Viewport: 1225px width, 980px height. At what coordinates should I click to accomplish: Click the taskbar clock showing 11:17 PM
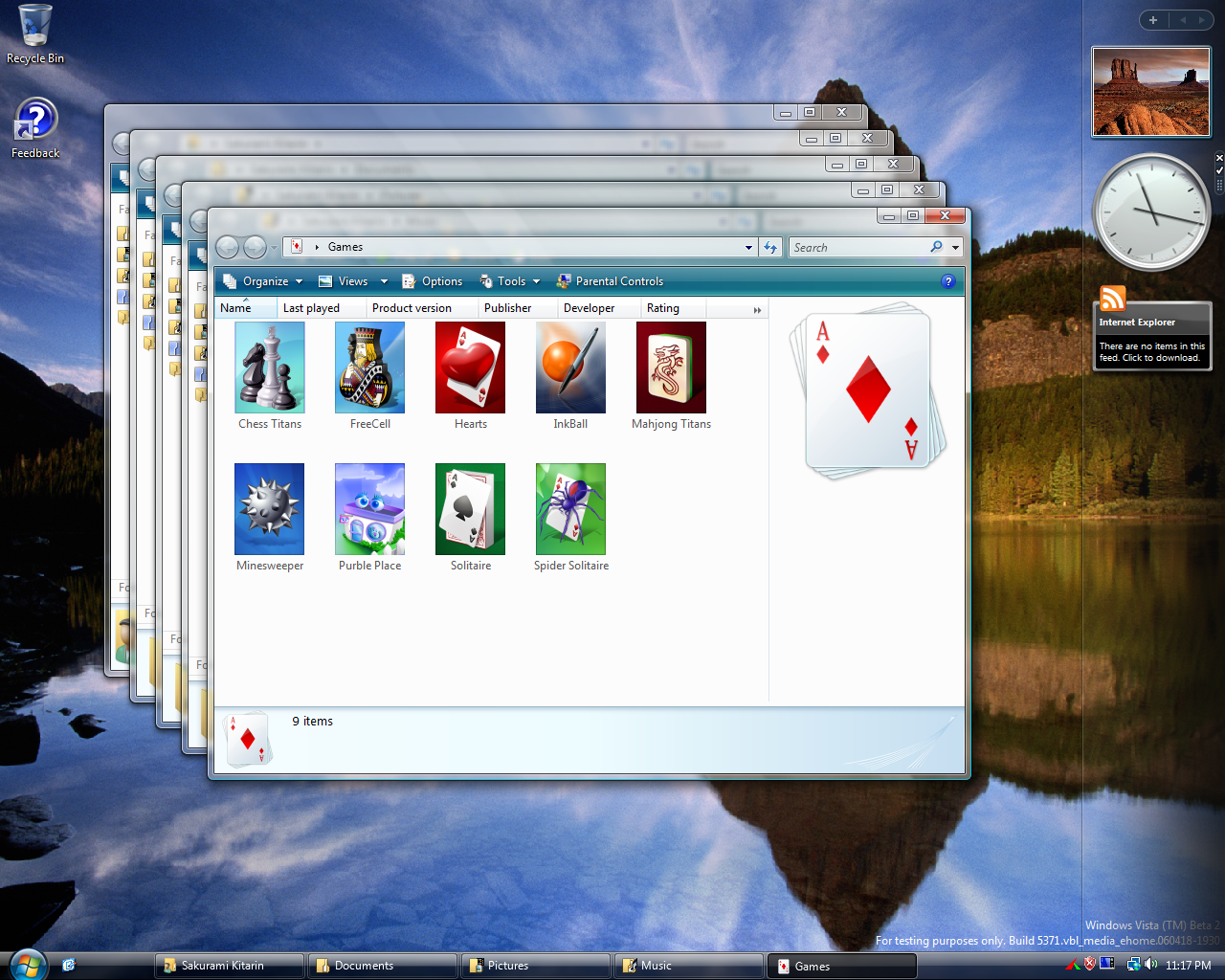click(1188, 966)
